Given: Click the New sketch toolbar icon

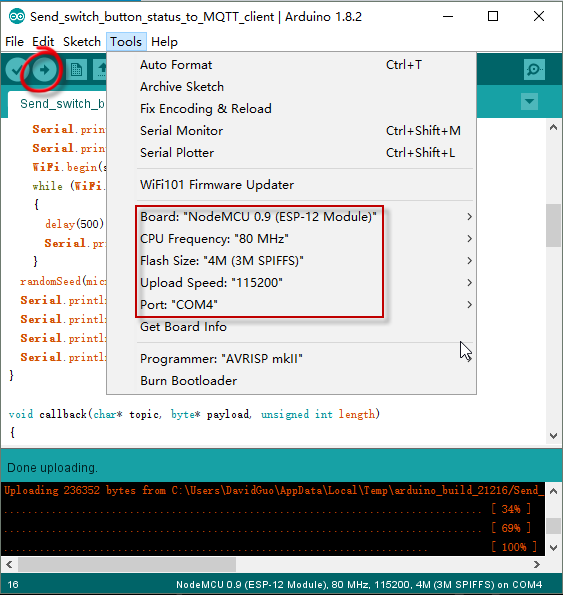Looking at the screenshot, I should pyautogui.click(x=76, y=70).
